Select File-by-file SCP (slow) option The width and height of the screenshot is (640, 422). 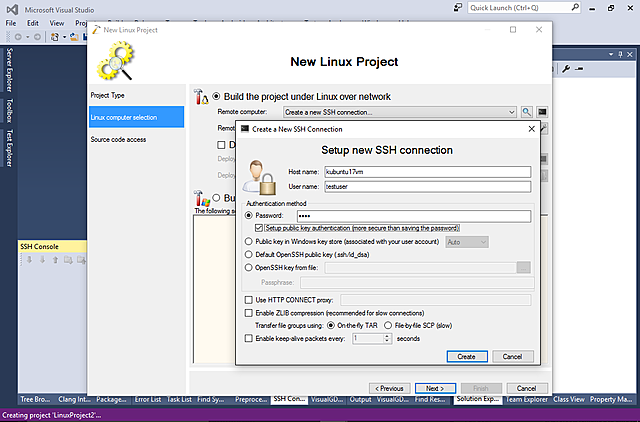388,325
